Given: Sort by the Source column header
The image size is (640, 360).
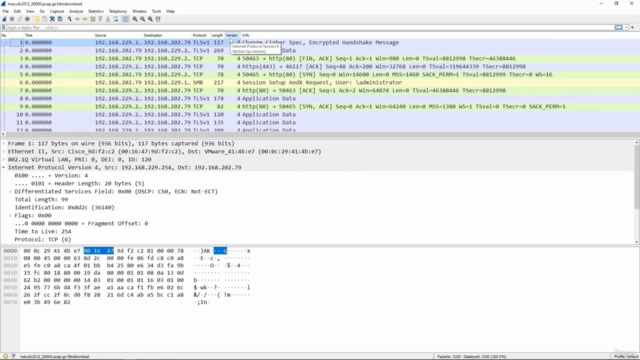Looking at the screenshot, I should (x=118, y=36).
